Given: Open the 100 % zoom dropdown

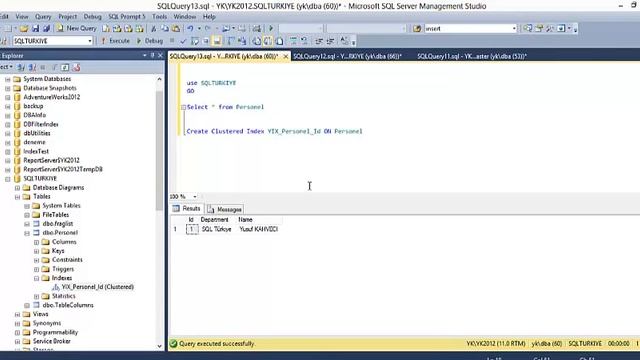Looking at the screenshot, I should click(x=195, y=196).
